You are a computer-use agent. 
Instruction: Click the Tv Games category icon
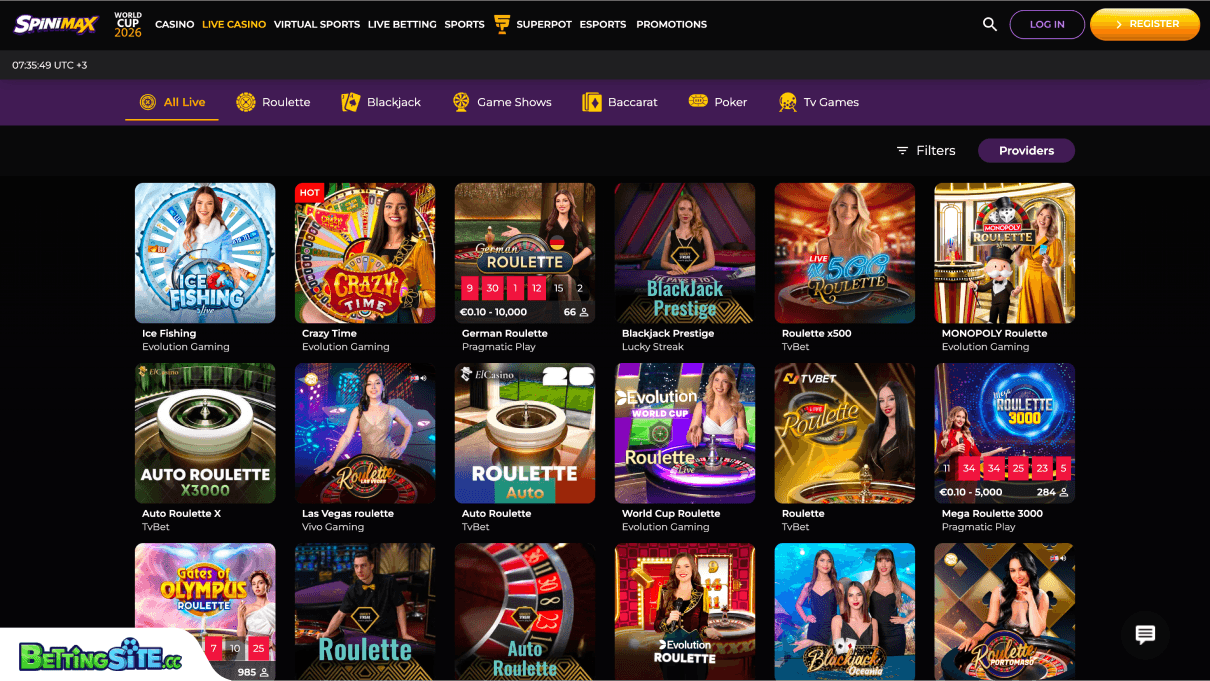click(x=787, y=102)
